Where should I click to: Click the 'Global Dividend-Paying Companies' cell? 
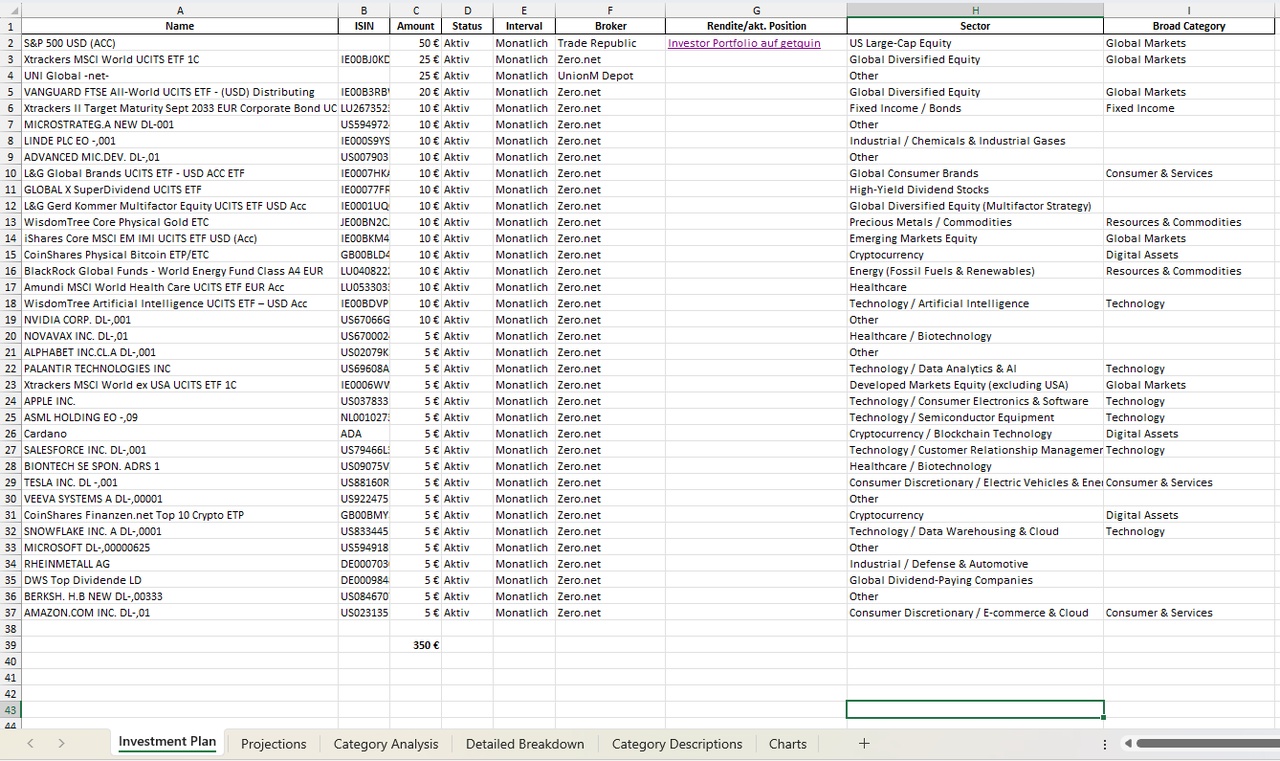pos(975,580)
